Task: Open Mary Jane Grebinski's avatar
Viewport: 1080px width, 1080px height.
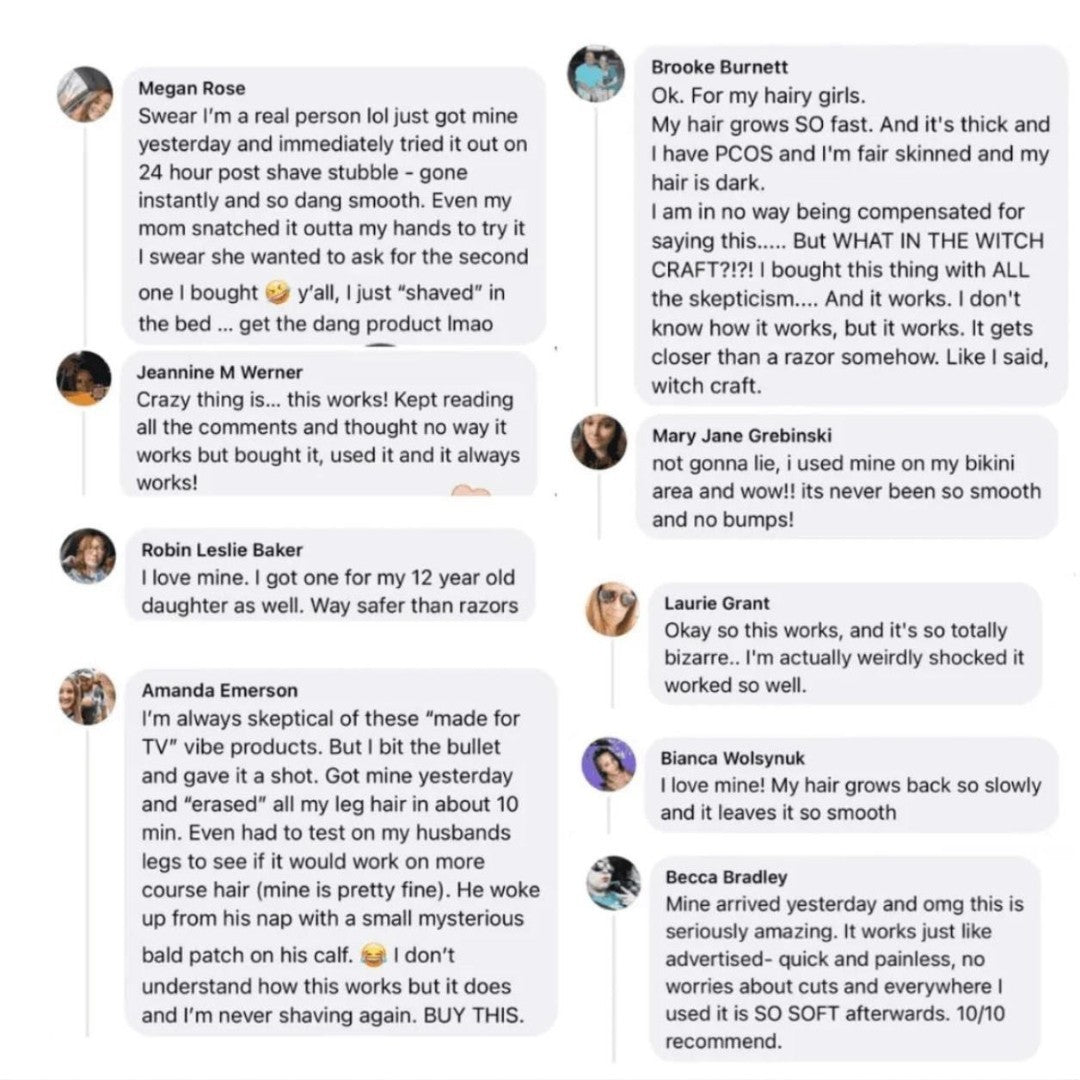Action: pyautogui.click(x=599, y=442)
